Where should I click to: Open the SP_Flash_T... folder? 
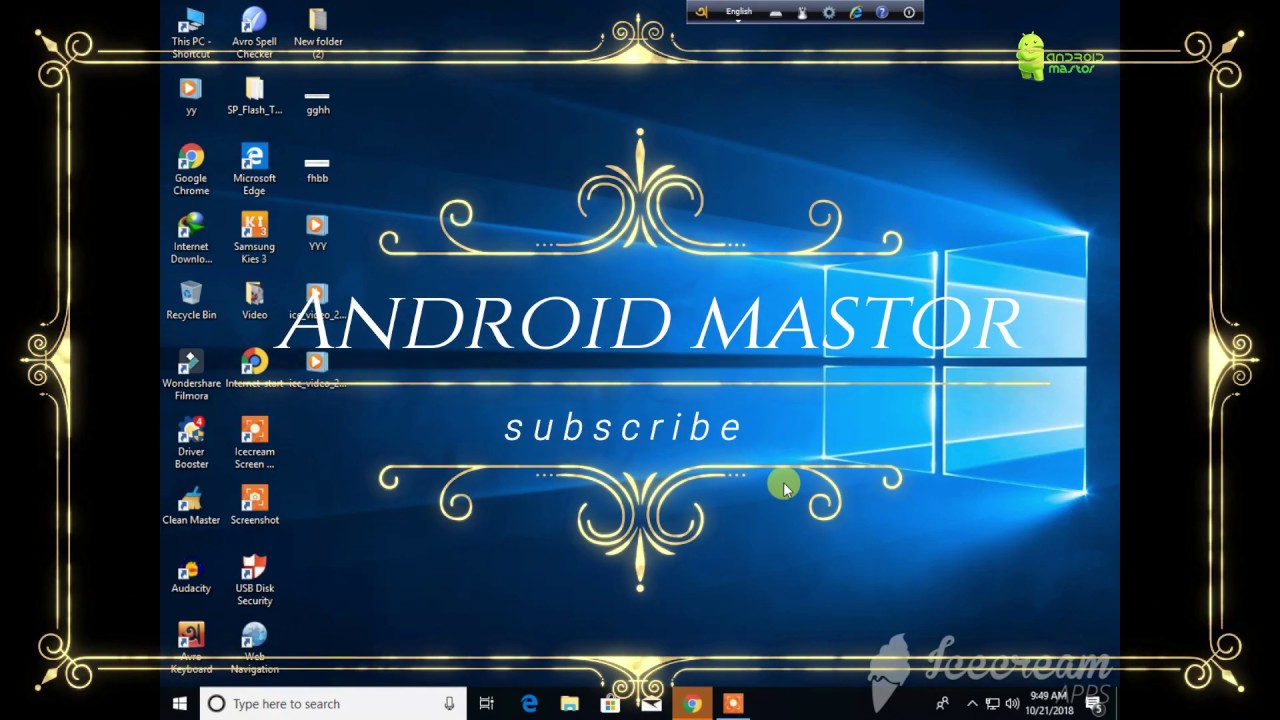(x=254, y=97)
